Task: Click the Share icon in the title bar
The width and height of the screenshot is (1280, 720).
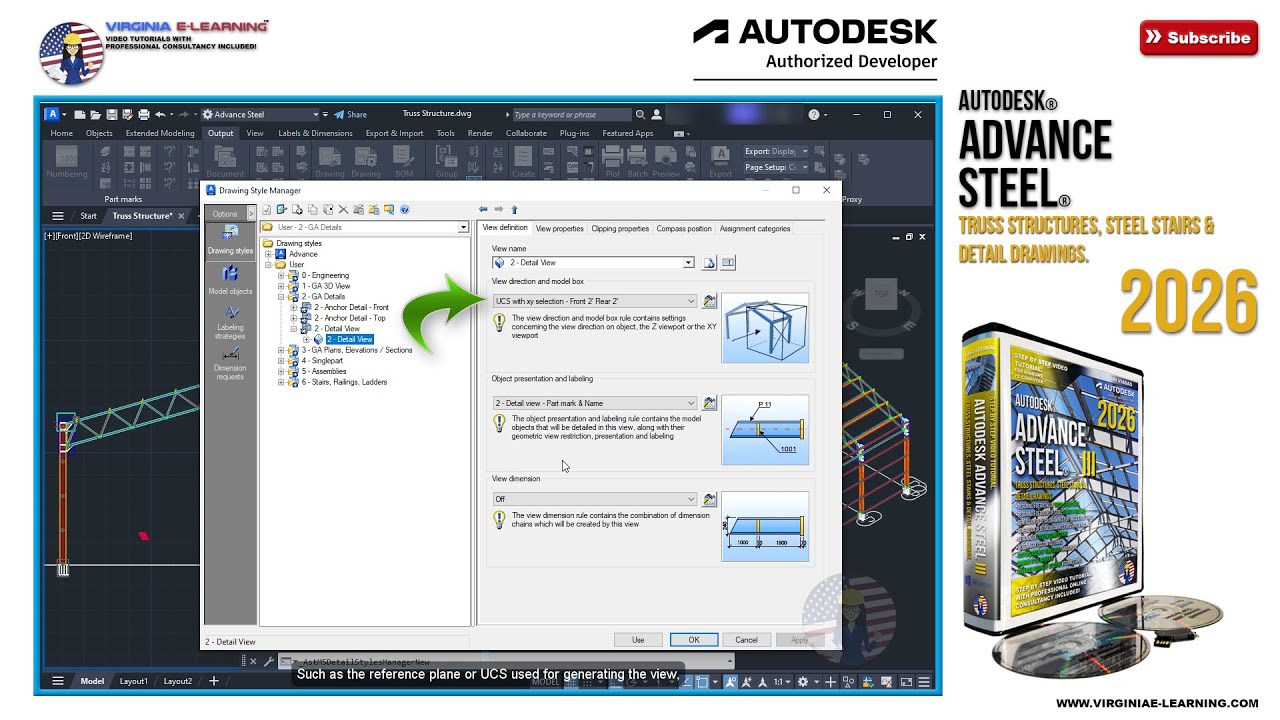Action: pos(350,114)
